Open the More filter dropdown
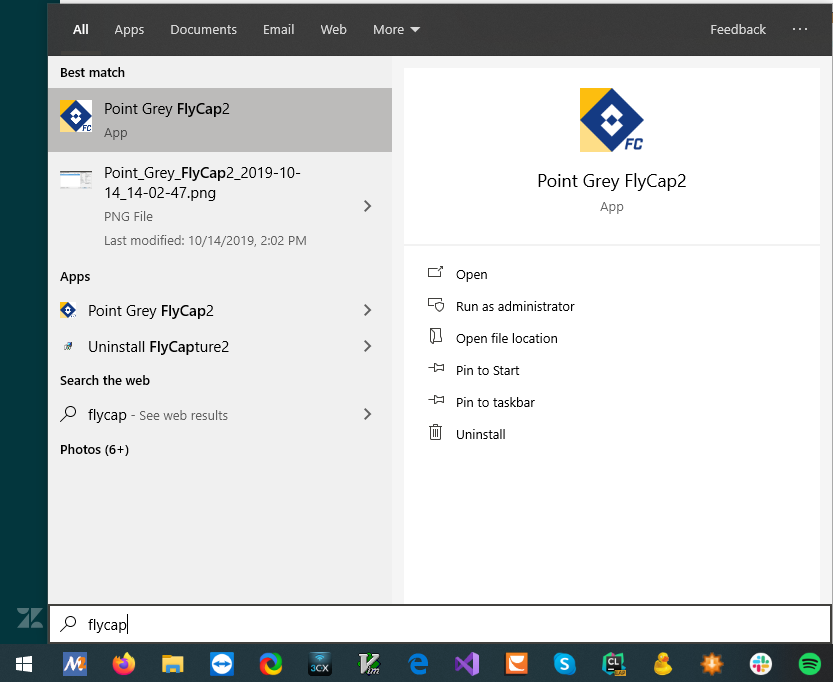The width and height of the screenshot is (833, 682). (396, 29)
